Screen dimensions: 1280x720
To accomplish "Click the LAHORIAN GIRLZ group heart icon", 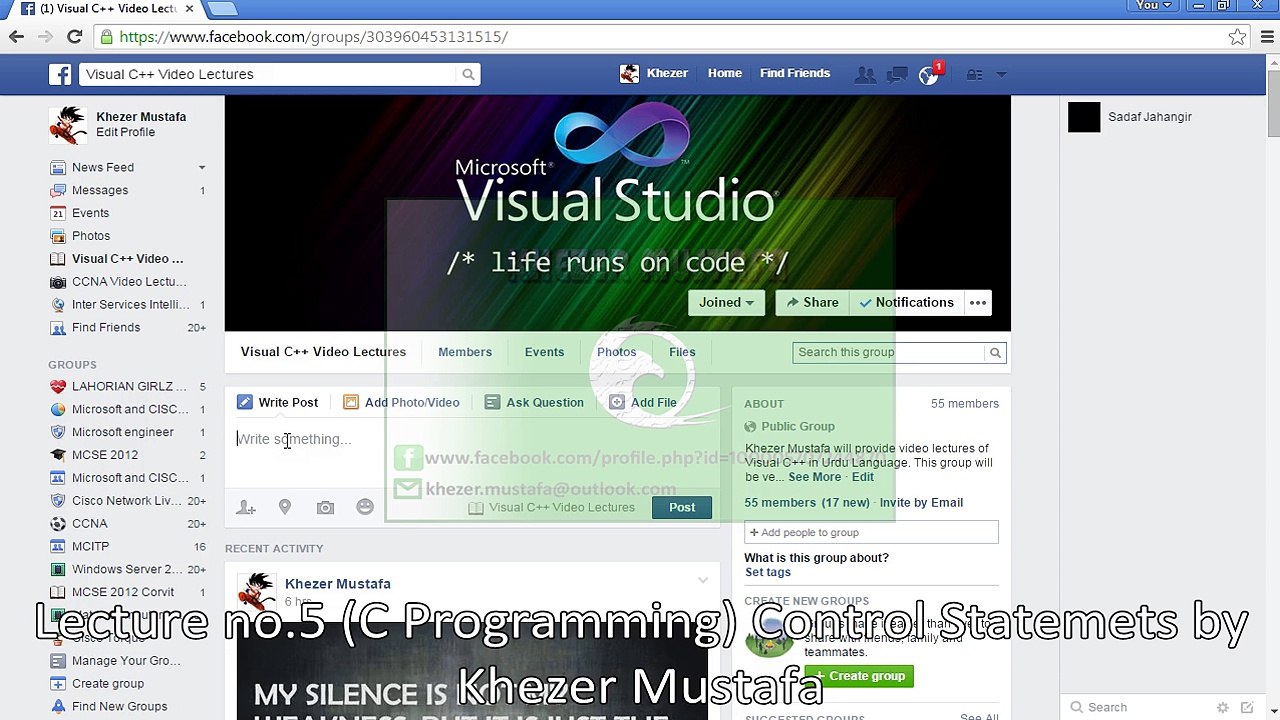I will point(58,386).
